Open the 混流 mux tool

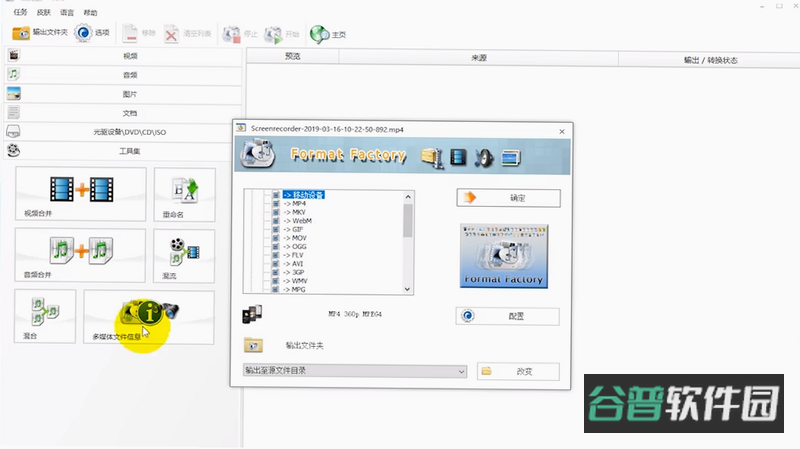184,256
